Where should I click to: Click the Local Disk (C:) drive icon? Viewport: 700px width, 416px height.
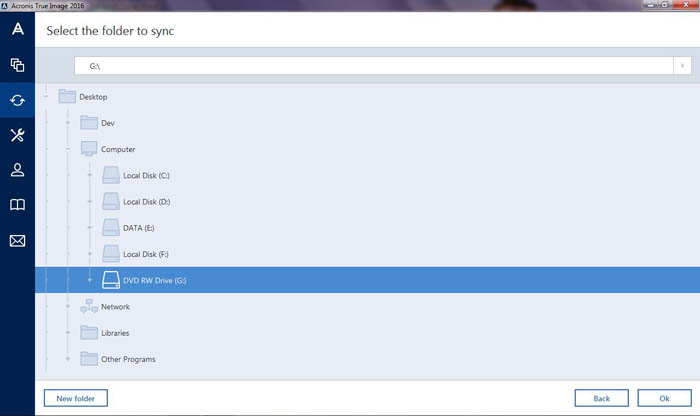(111, 175)
